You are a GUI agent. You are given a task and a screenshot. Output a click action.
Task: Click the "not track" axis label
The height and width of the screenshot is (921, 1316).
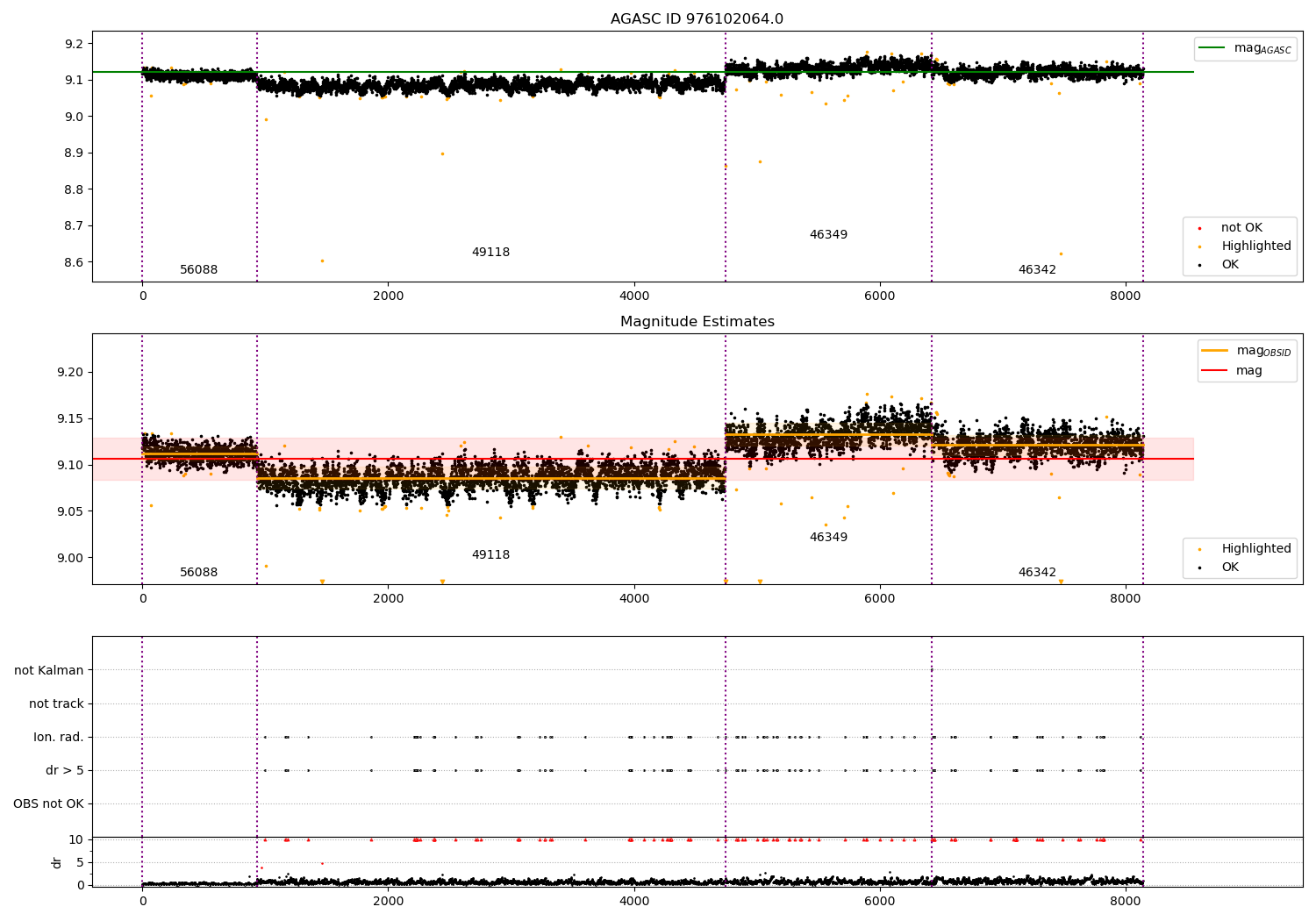pos(56,704)
